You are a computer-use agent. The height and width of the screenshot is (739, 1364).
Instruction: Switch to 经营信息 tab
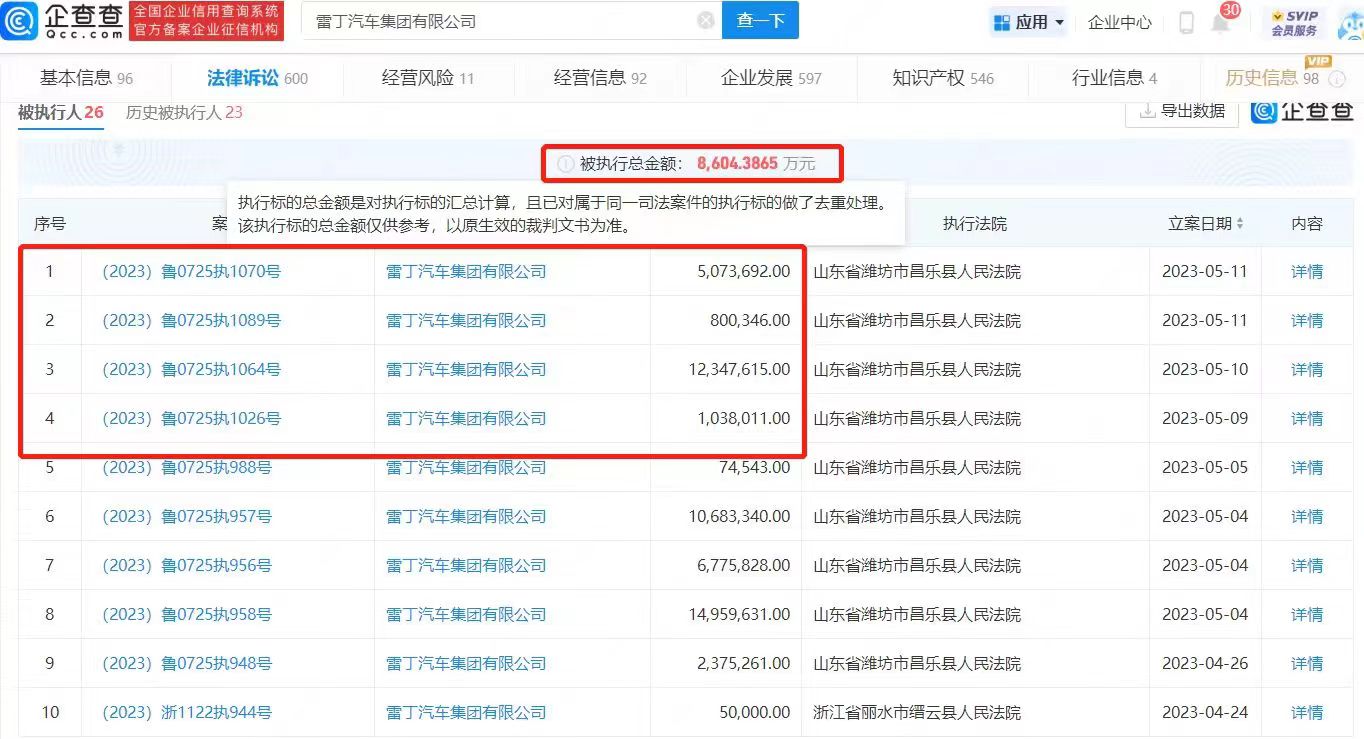point(600,78)
